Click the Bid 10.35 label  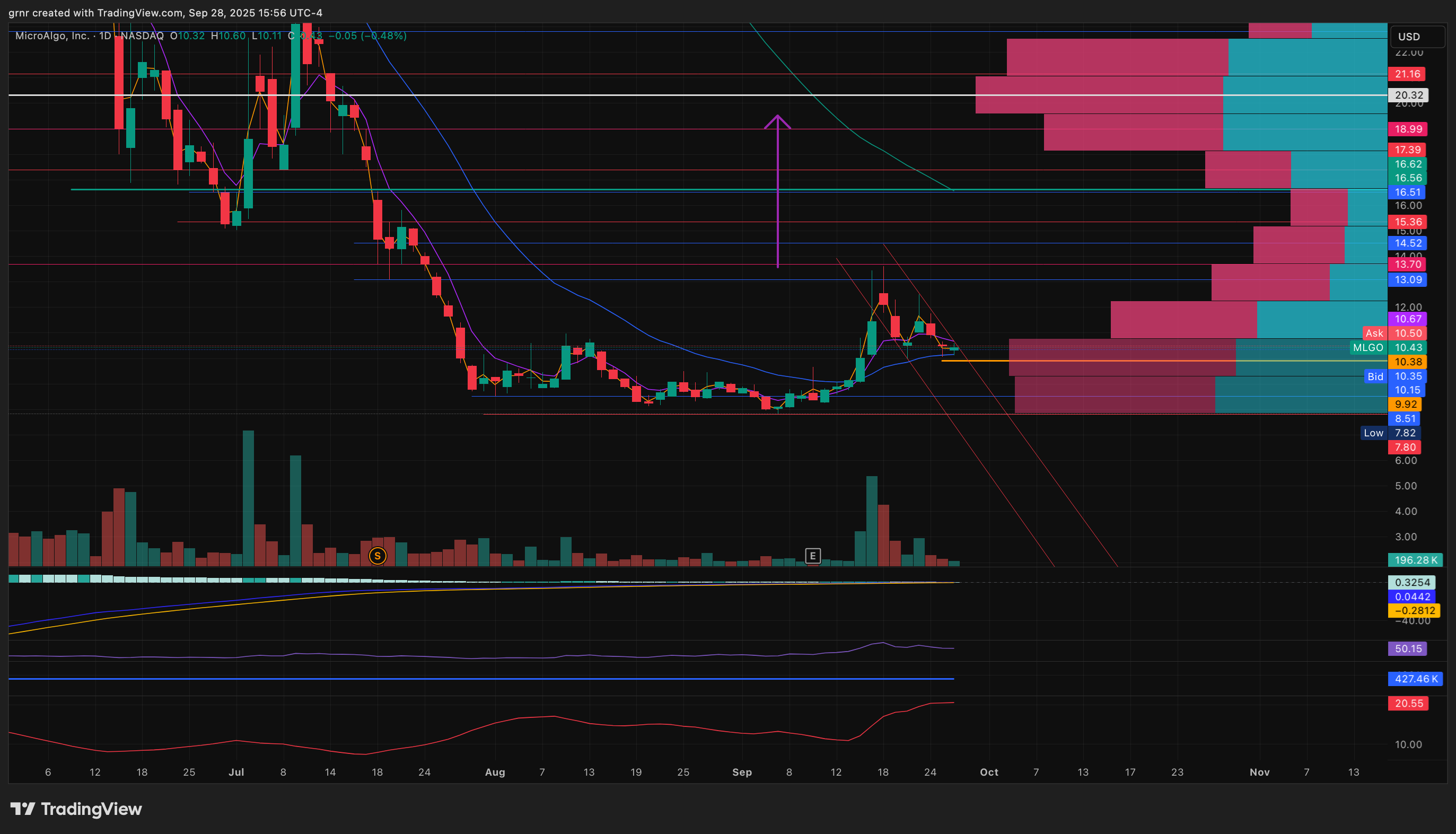tap(1395, 376)
